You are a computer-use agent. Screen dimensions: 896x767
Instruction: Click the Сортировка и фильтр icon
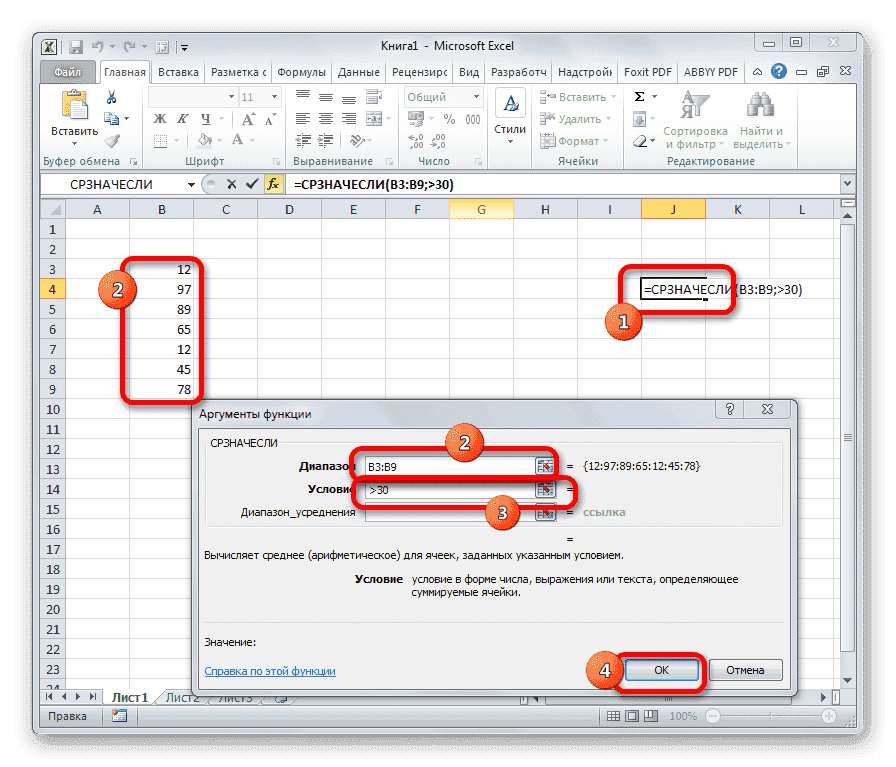(x=697, y=105)
